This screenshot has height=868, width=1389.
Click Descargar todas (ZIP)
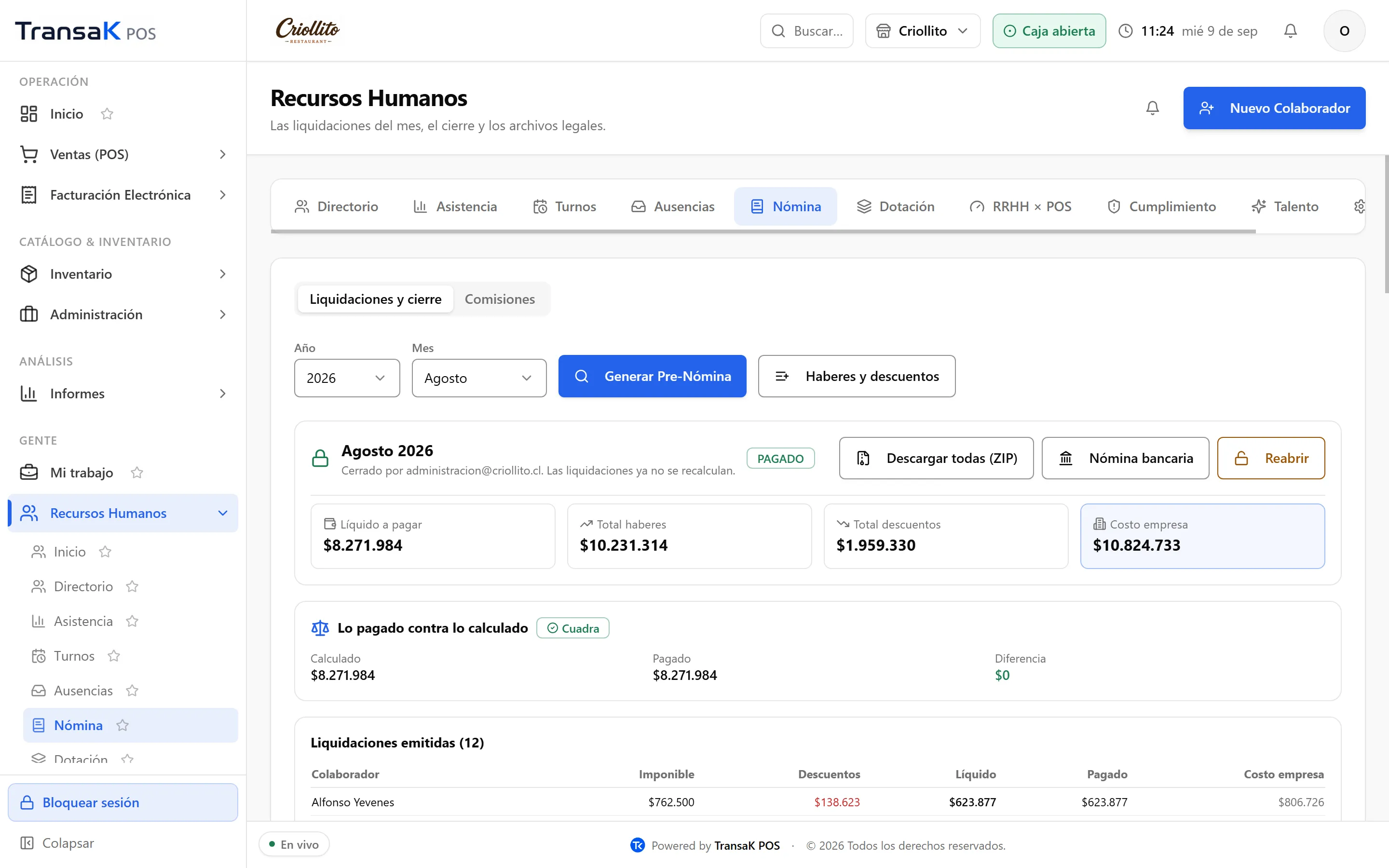point(936,458)
